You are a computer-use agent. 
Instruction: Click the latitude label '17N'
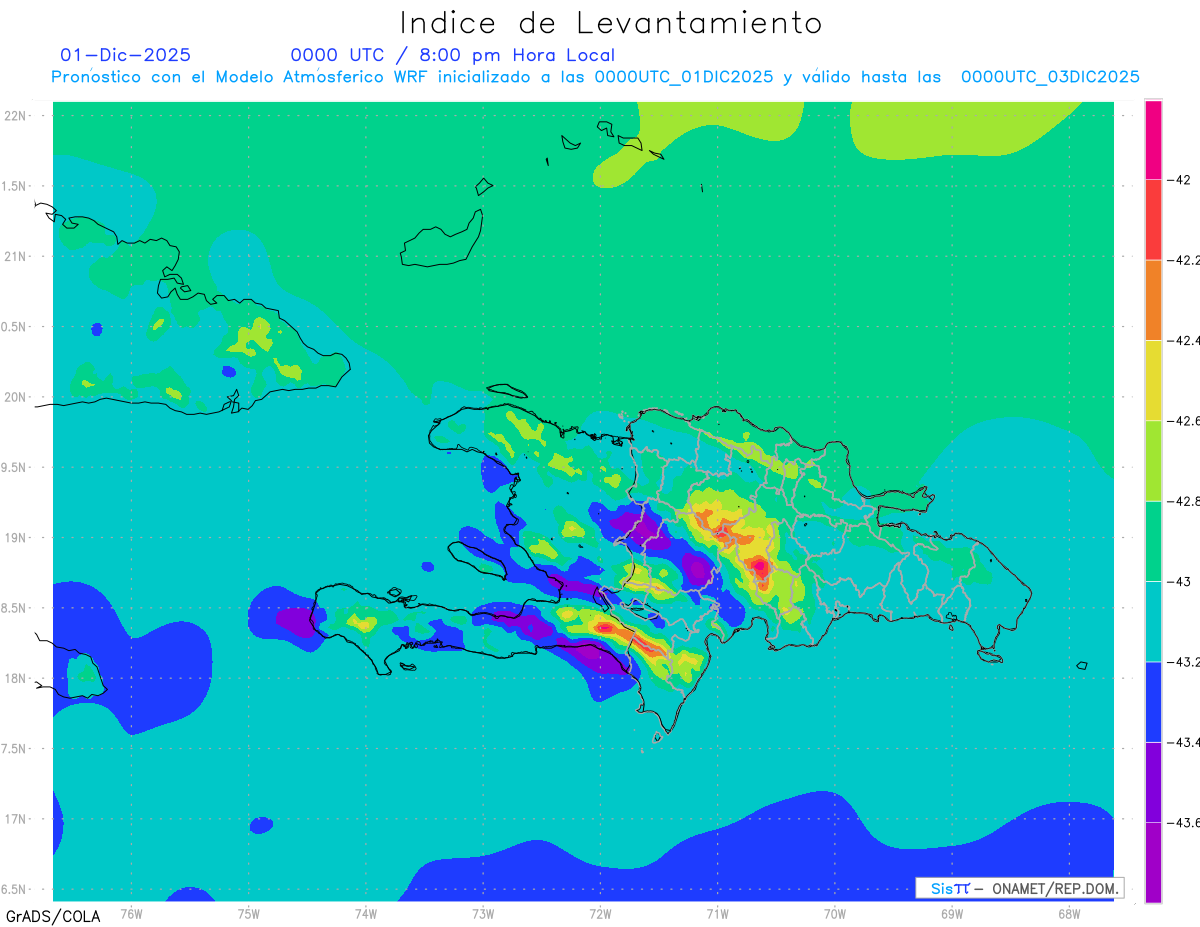point(17,819)
